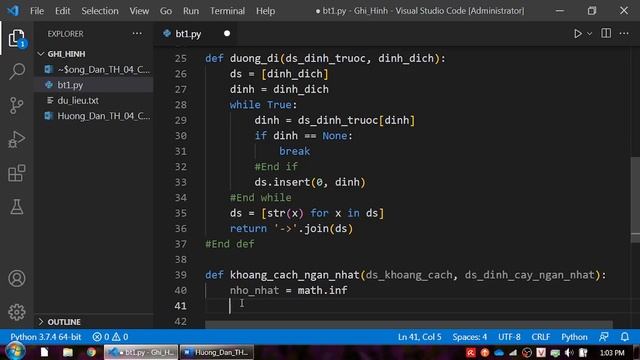640x360 pixels.
Task: Run the Python file with play button
Action: 578,33
